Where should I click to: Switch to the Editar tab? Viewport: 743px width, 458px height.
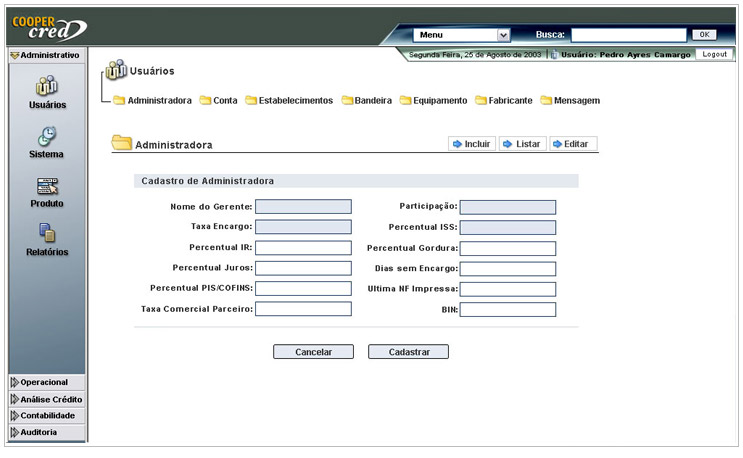570,144
